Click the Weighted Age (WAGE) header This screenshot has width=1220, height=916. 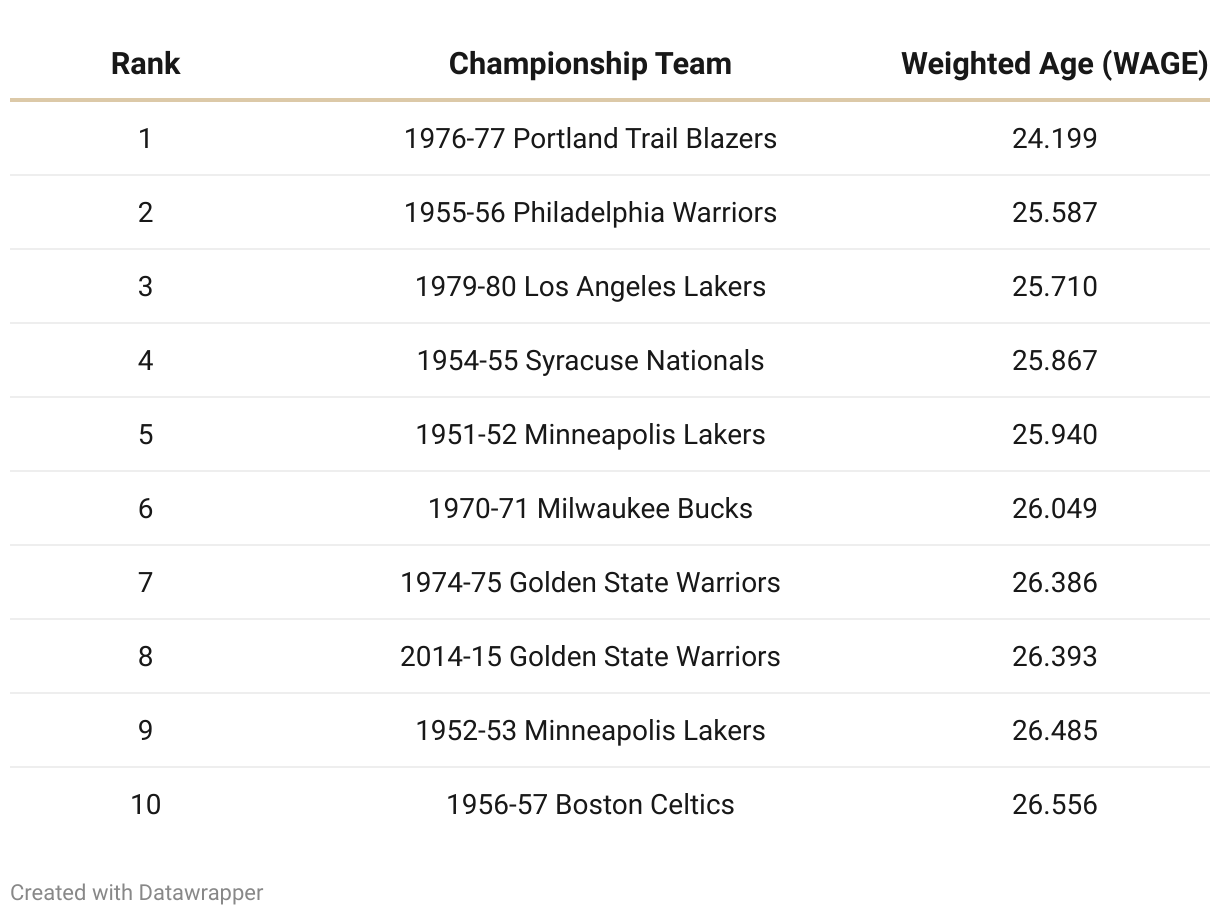click(1054, 64)
